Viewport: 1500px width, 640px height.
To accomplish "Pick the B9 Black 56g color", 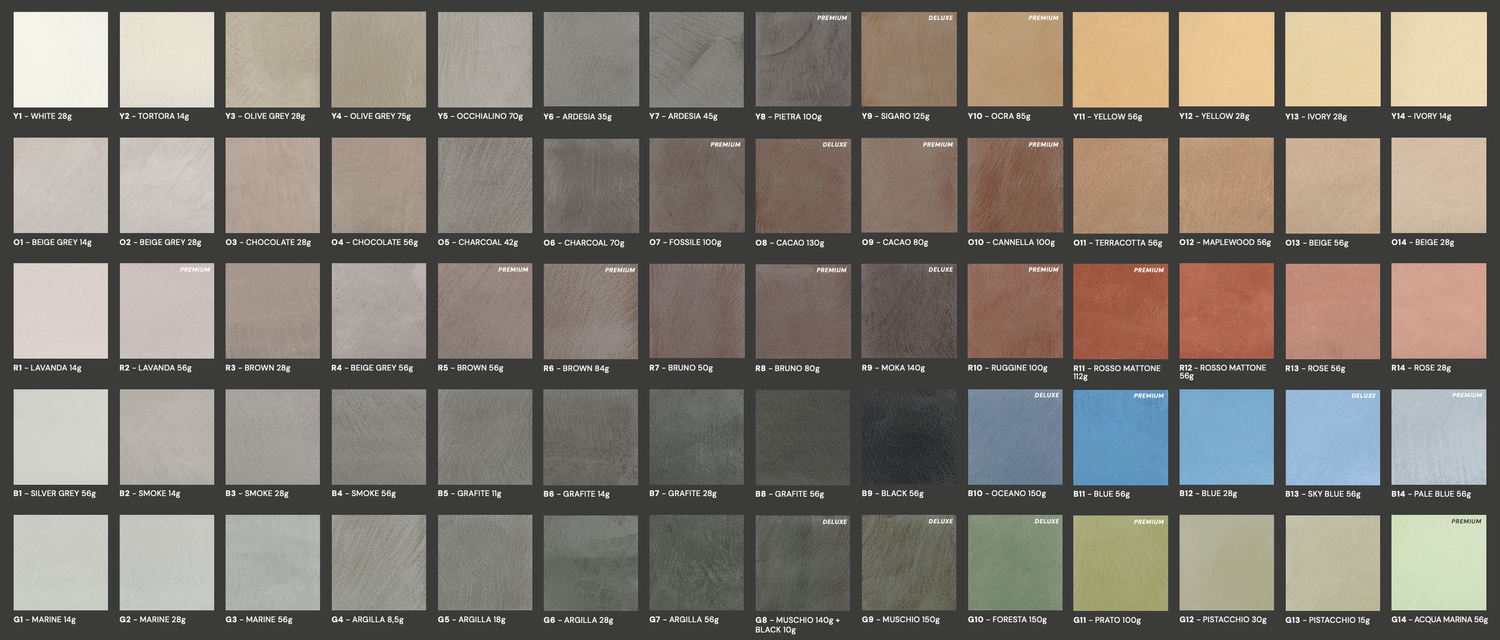I will 909,437.
